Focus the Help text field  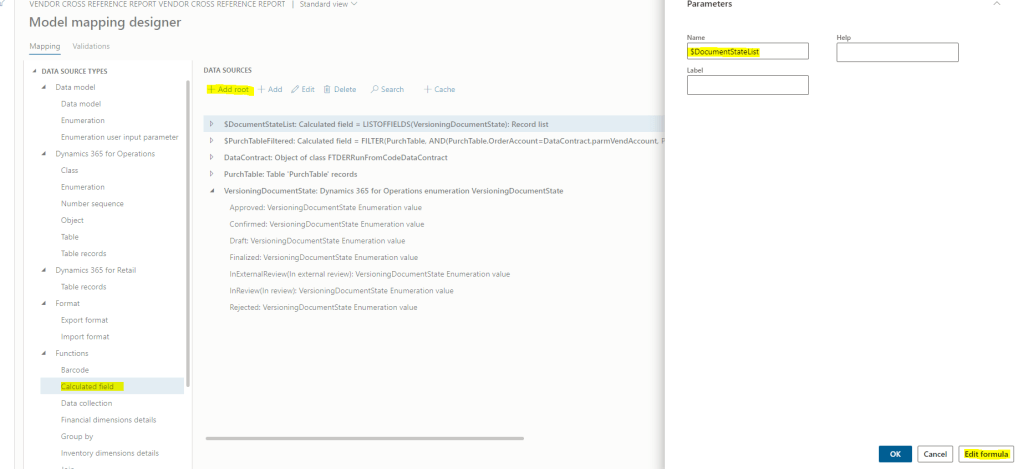[897, 52]
